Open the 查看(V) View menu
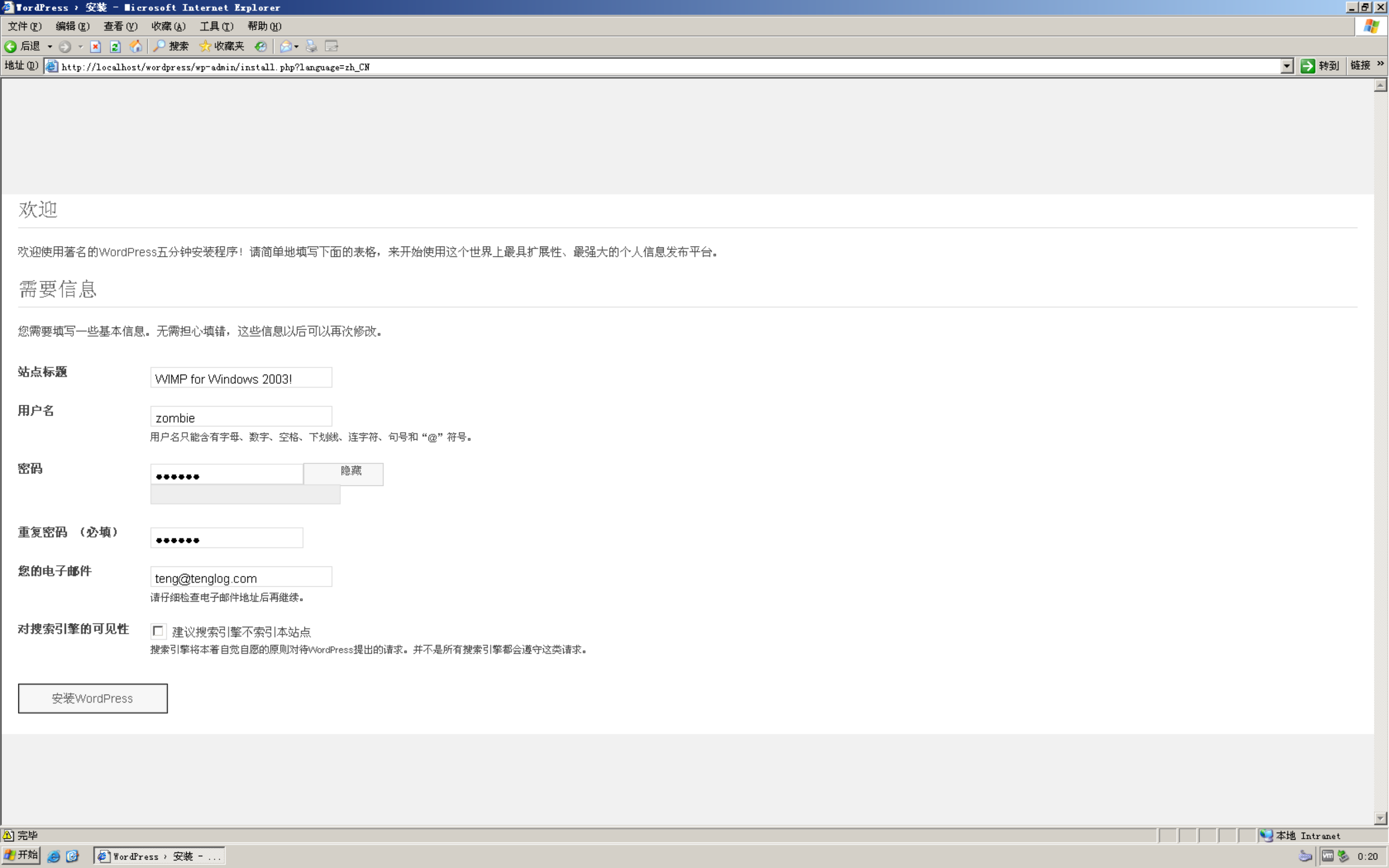The width and height of the screenshot is (1389, 868). (x=120, y=26)
